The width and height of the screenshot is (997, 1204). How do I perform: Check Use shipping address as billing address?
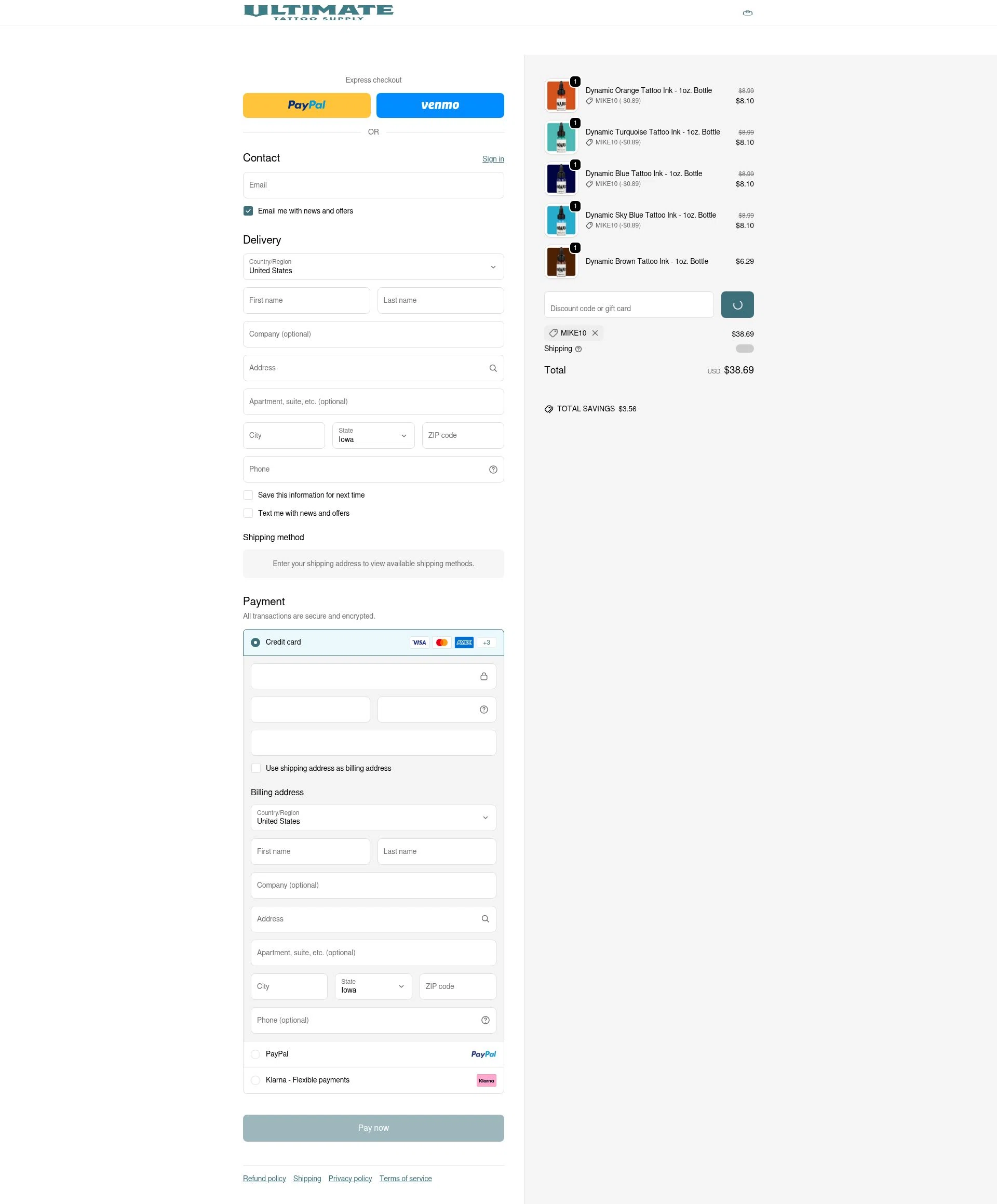[255, 768]
